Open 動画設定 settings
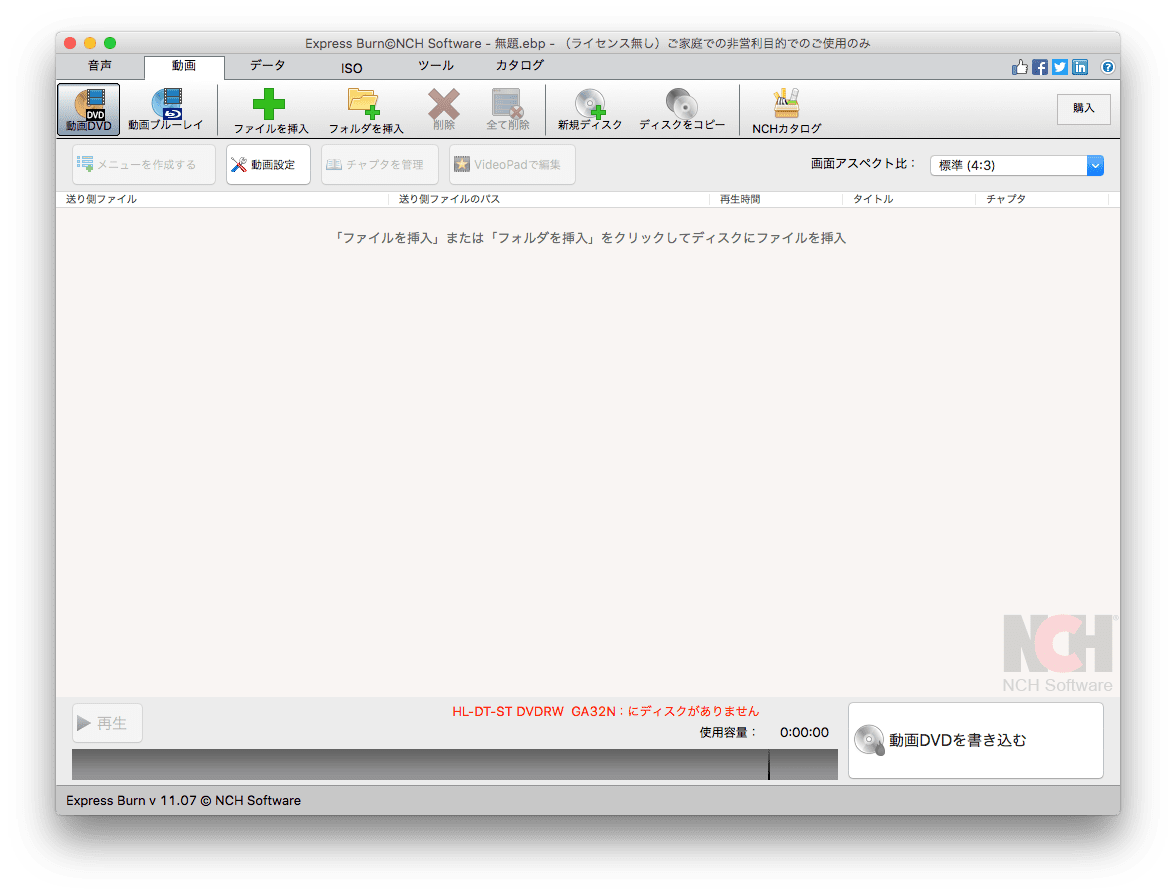The image size is (1176, 895). coord(268,164)
